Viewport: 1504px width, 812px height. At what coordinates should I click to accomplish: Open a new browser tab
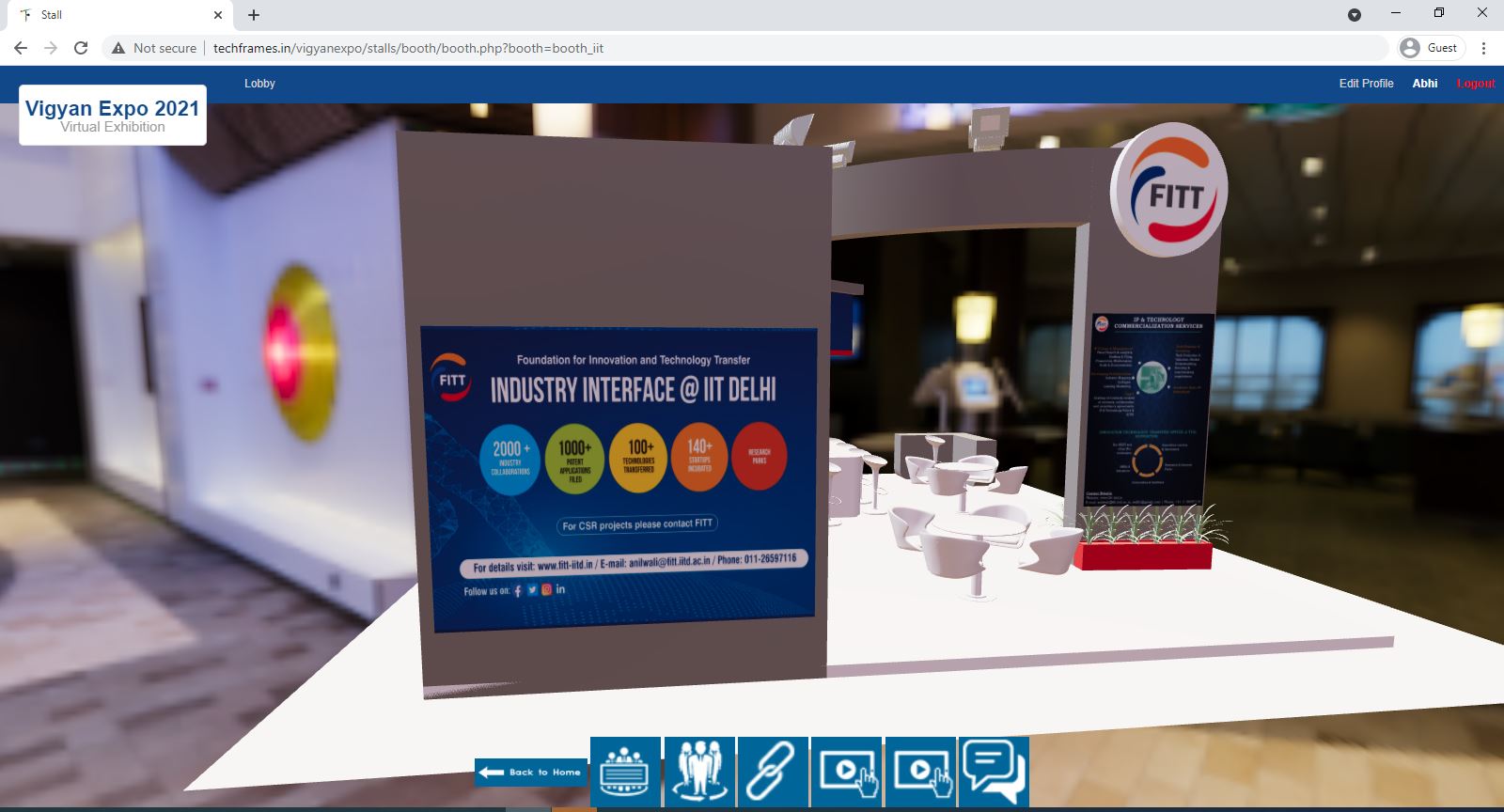[x=254, y=15]
